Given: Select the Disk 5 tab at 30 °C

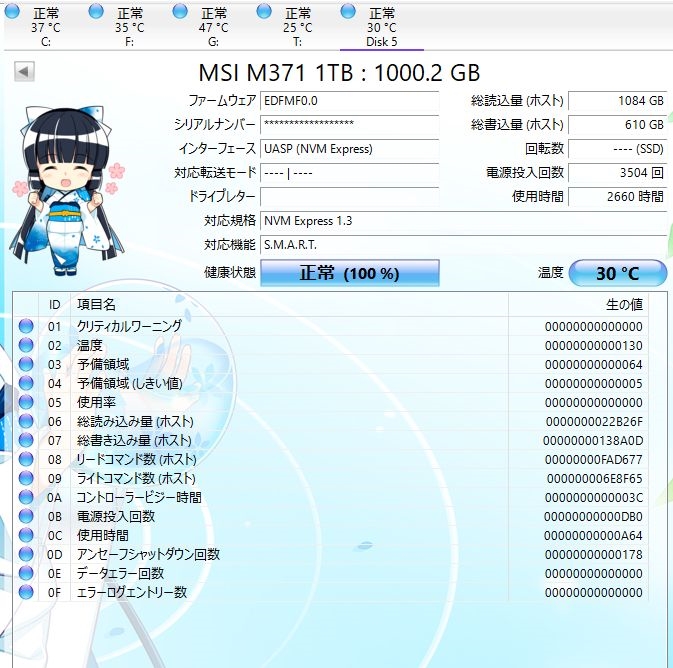Looking at the screenshot, I should pos(382,27).
